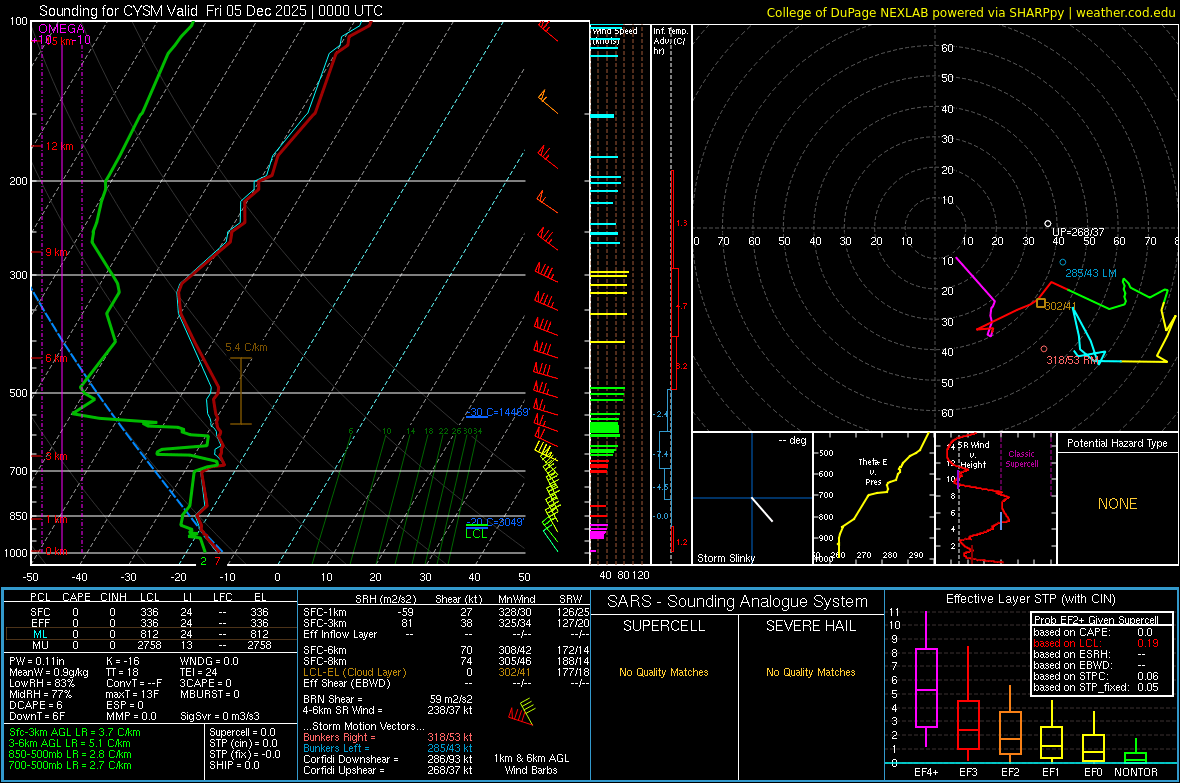Click the SARS - Sounding Analogue System title

point(738,602)
